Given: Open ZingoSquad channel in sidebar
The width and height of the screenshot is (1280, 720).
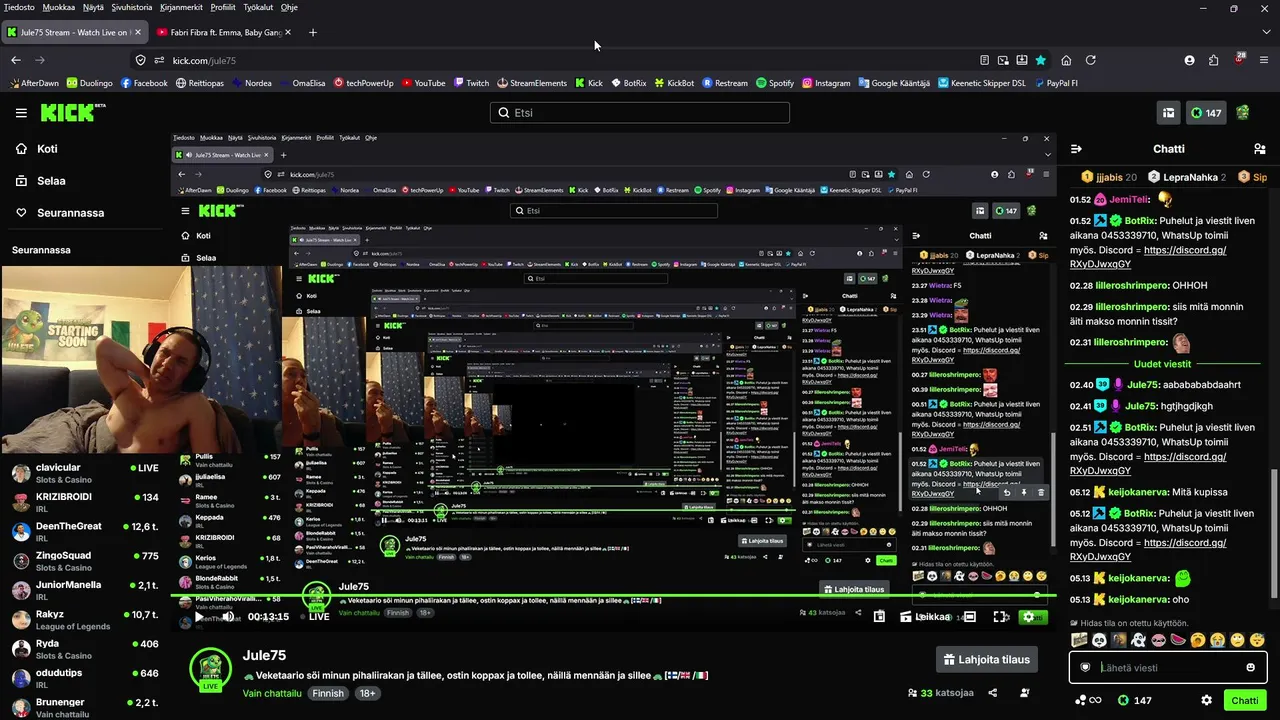Looking at the screenshot, I should coord(85,561).
